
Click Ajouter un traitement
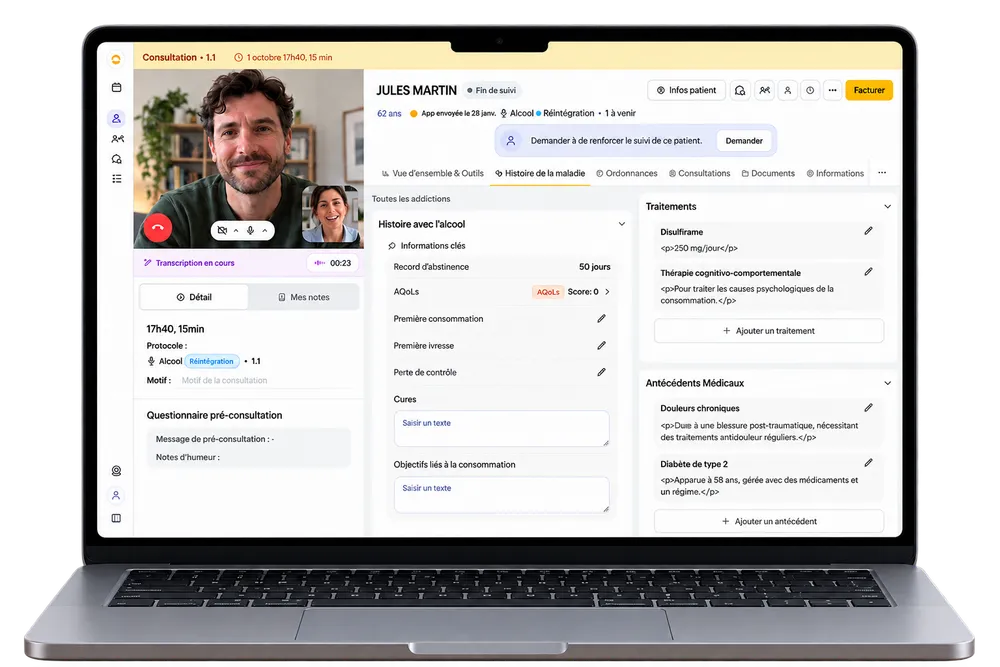click(769, 331)
